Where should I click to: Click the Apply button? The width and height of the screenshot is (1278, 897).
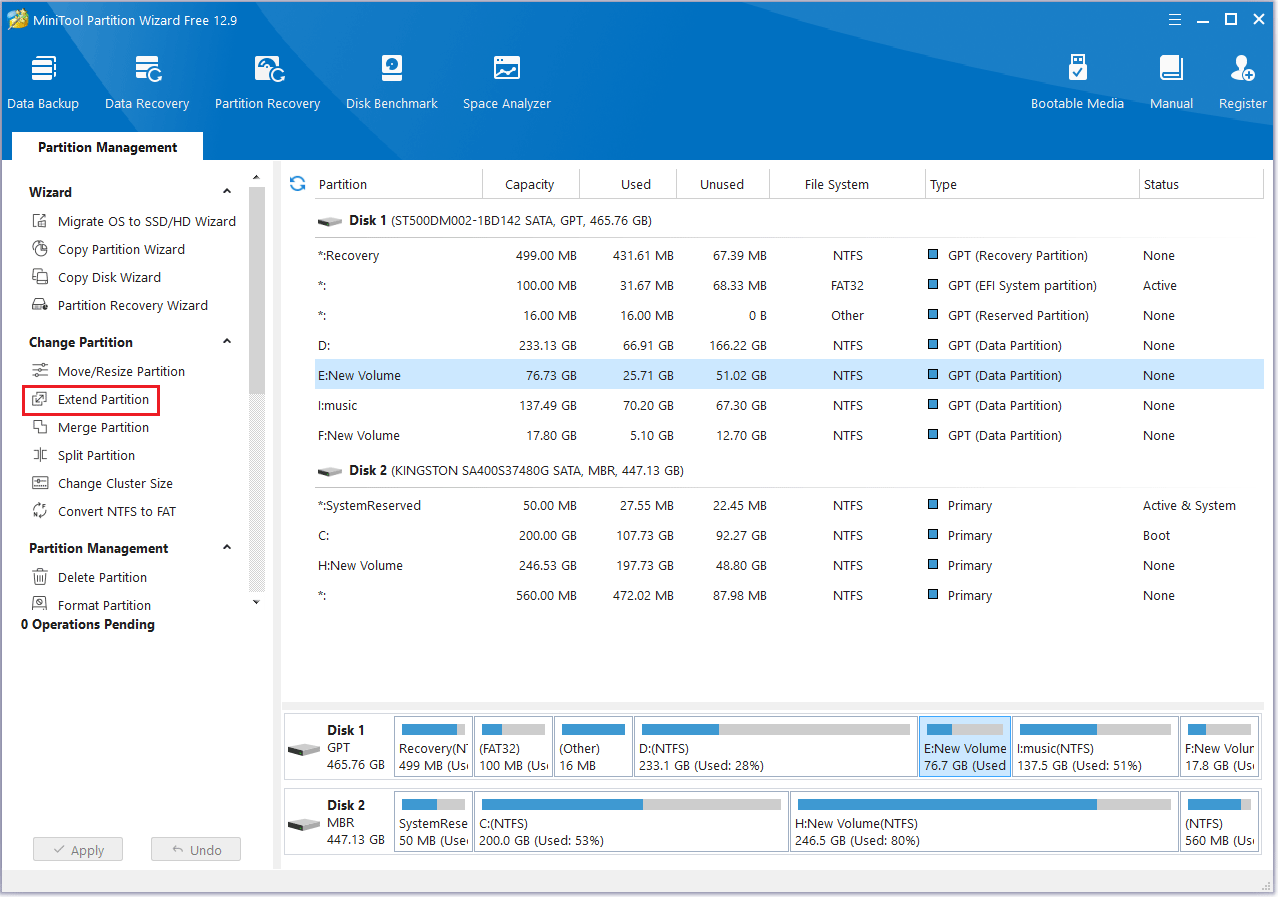pyautogui.click(x=77, y=850)
